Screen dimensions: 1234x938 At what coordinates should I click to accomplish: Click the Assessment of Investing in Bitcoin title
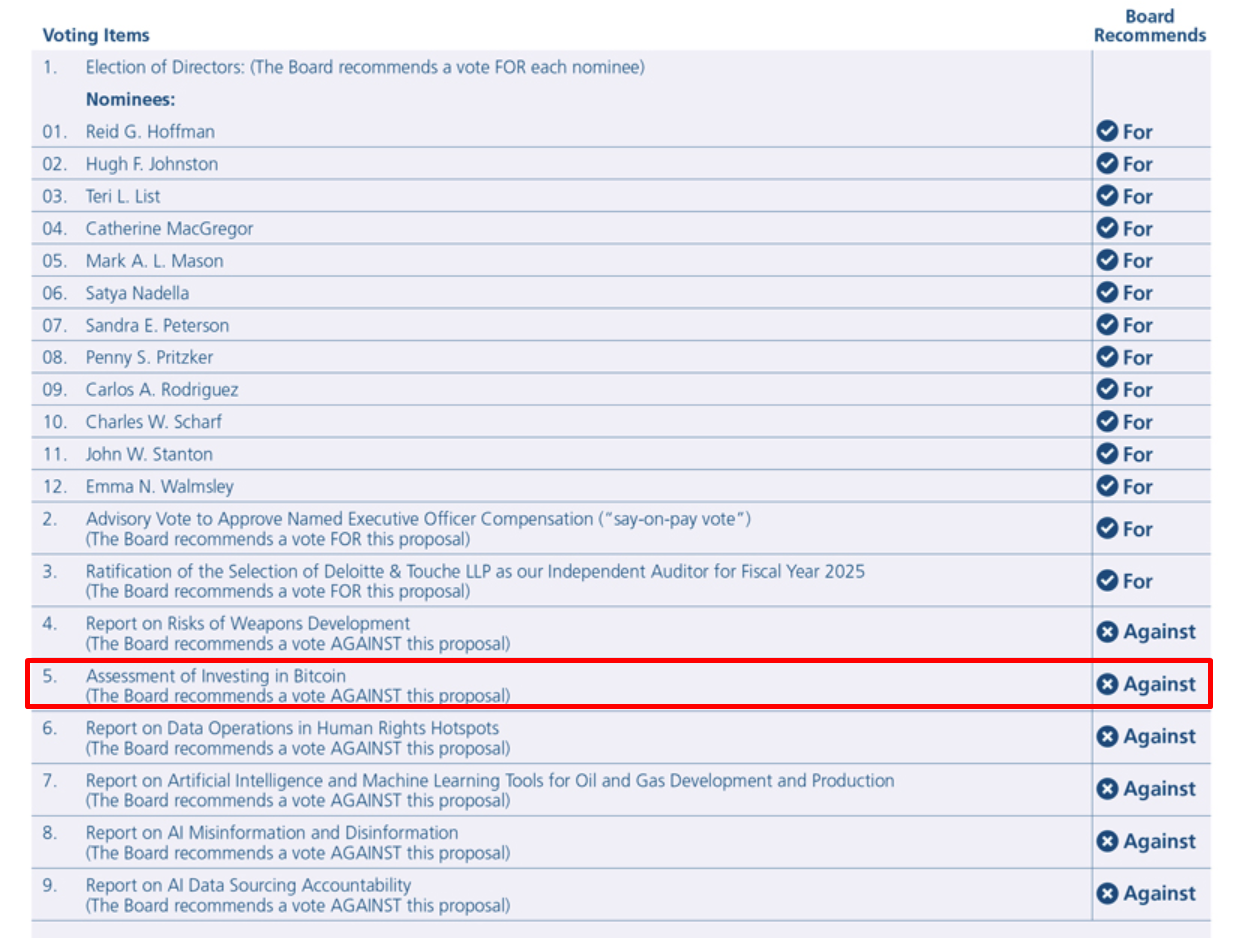216,676
